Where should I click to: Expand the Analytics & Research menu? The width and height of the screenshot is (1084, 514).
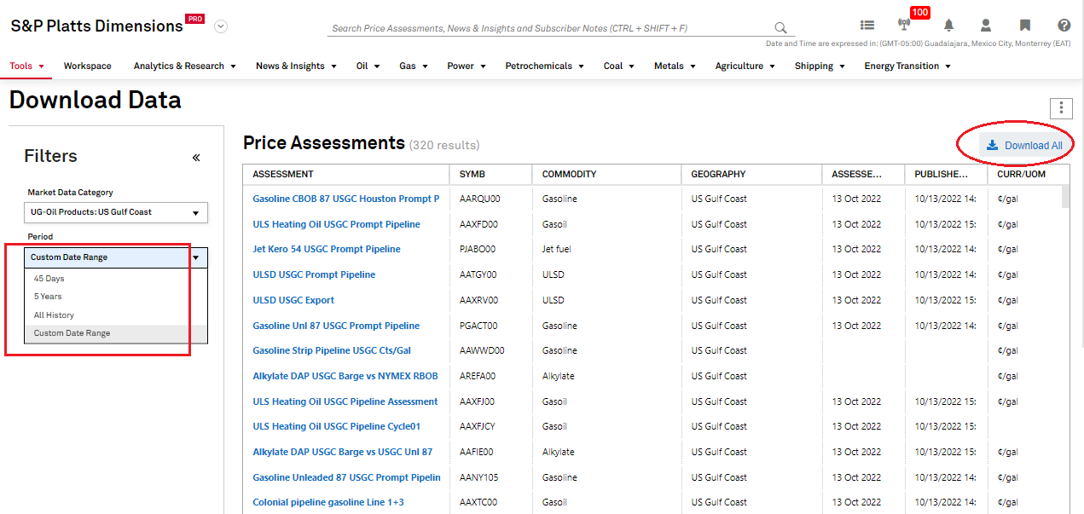[x=185, y=66]
